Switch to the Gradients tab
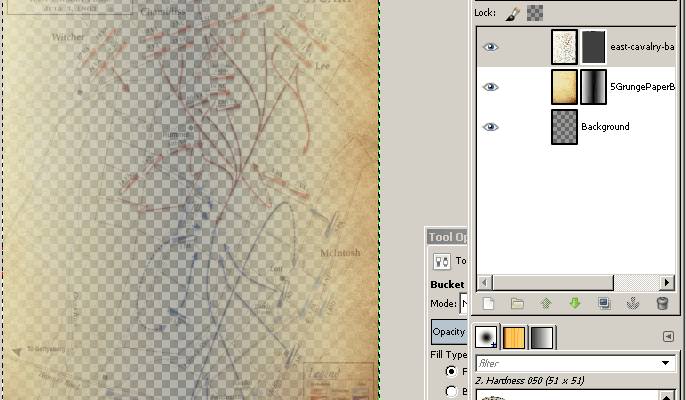The height and width of the screenshot is (400, 686). [541, 337]
